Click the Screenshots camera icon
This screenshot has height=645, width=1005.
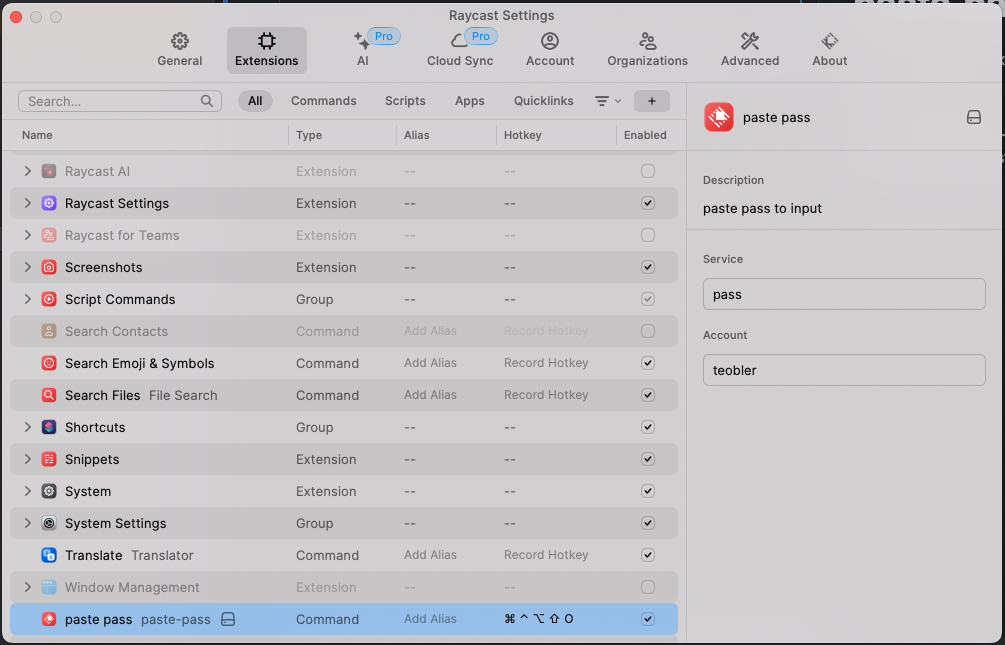pyautogui.click(x=49, y=267)
